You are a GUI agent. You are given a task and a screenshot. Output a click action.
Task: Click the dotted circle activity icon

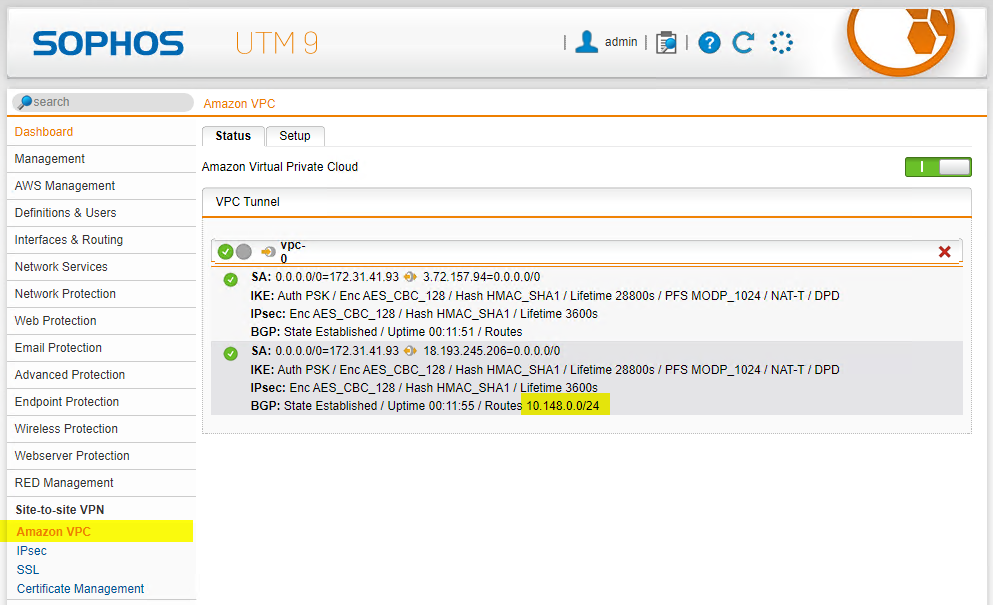tap(781, 42)
